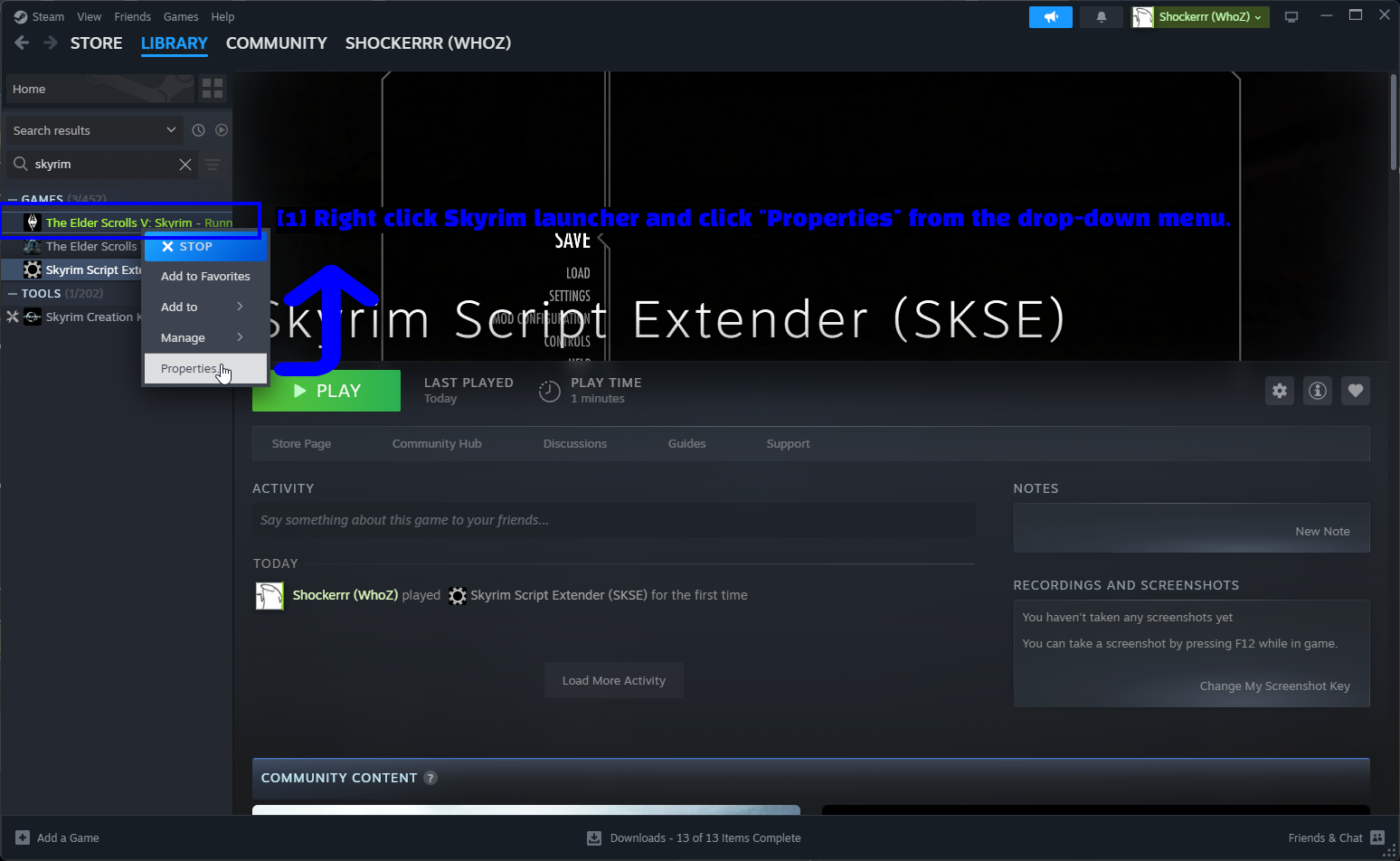
Task: Open the Steam menu
Action: [x=48, y=17]
